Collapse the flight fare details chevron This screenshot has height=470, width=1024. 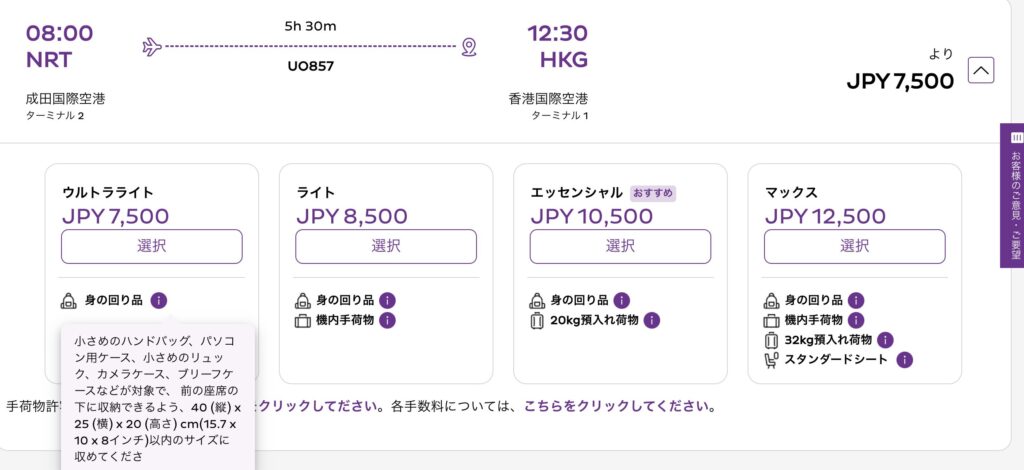tap(981, 71)
